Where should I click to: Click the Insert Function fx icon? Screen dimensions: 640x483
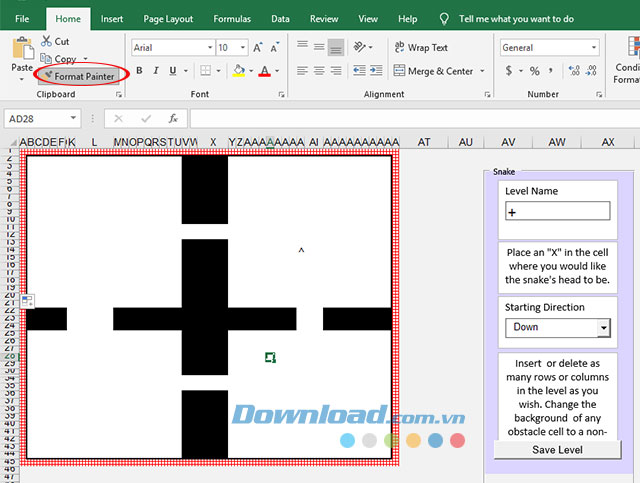pyautogui.click(x=172, y=118)
